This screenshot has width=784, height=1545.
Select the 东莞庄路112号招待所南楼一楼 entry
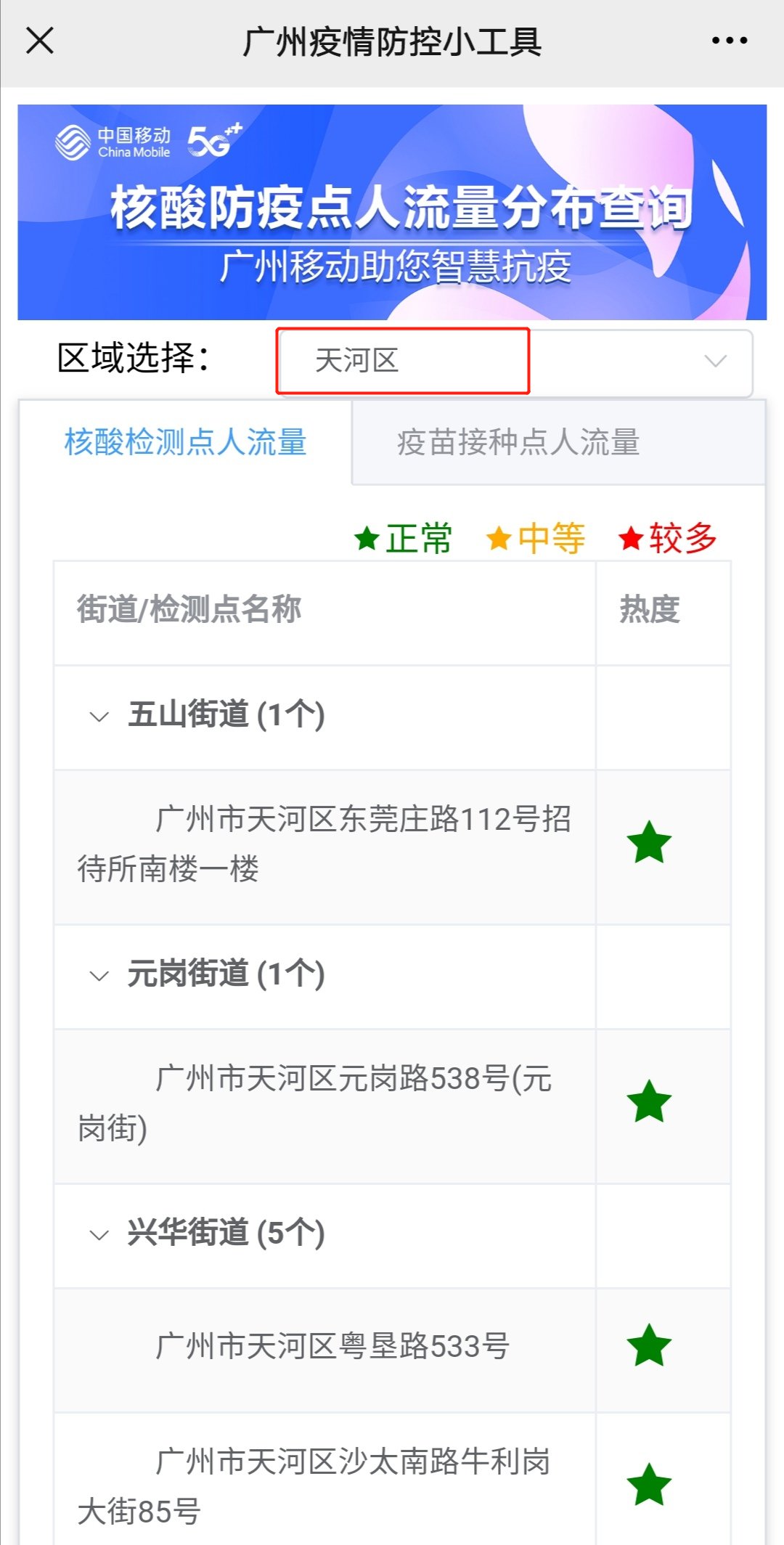pos(324,844)
